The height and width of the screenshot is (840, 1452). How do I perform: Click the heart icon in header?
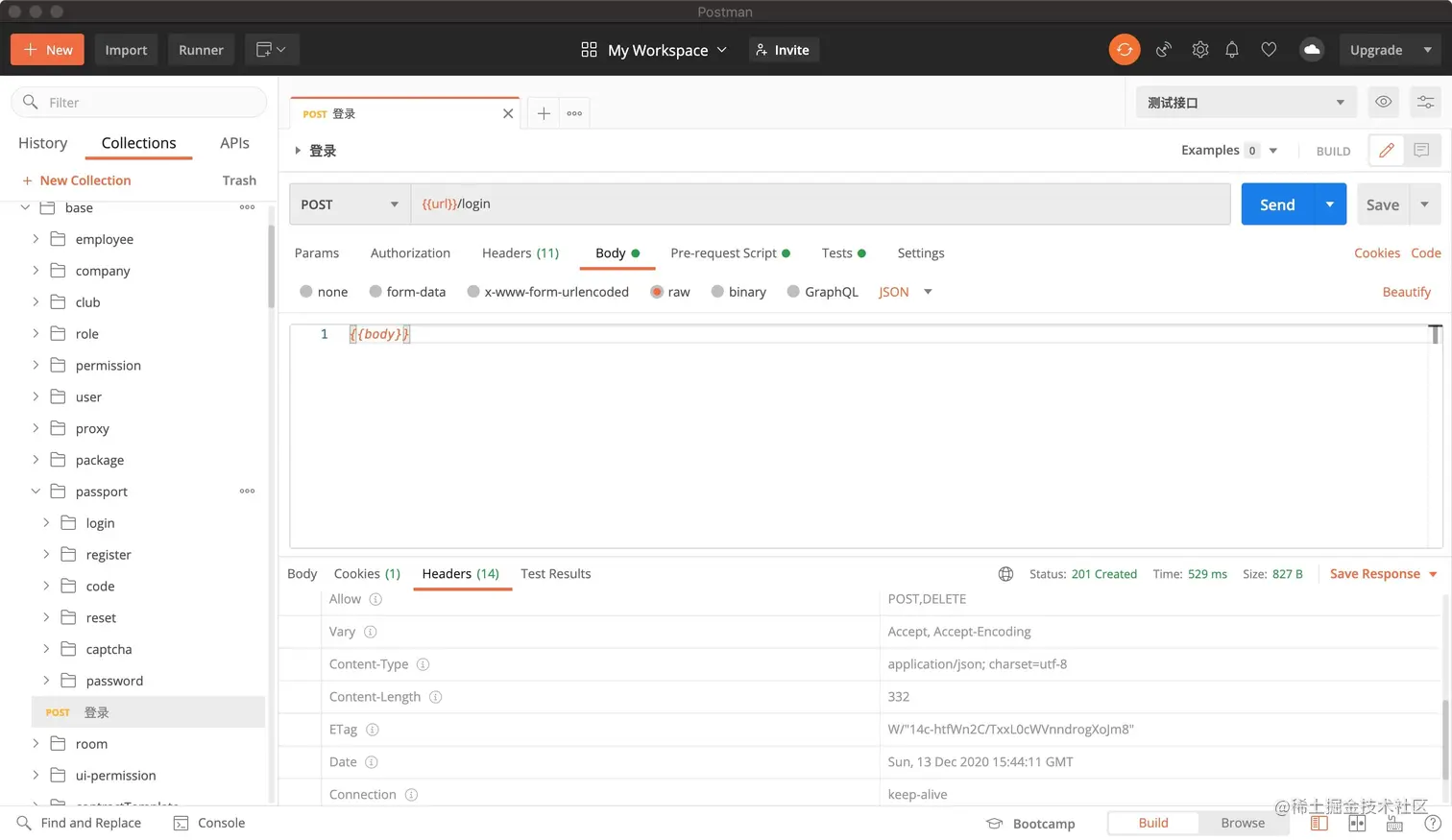click(1269, 50)
